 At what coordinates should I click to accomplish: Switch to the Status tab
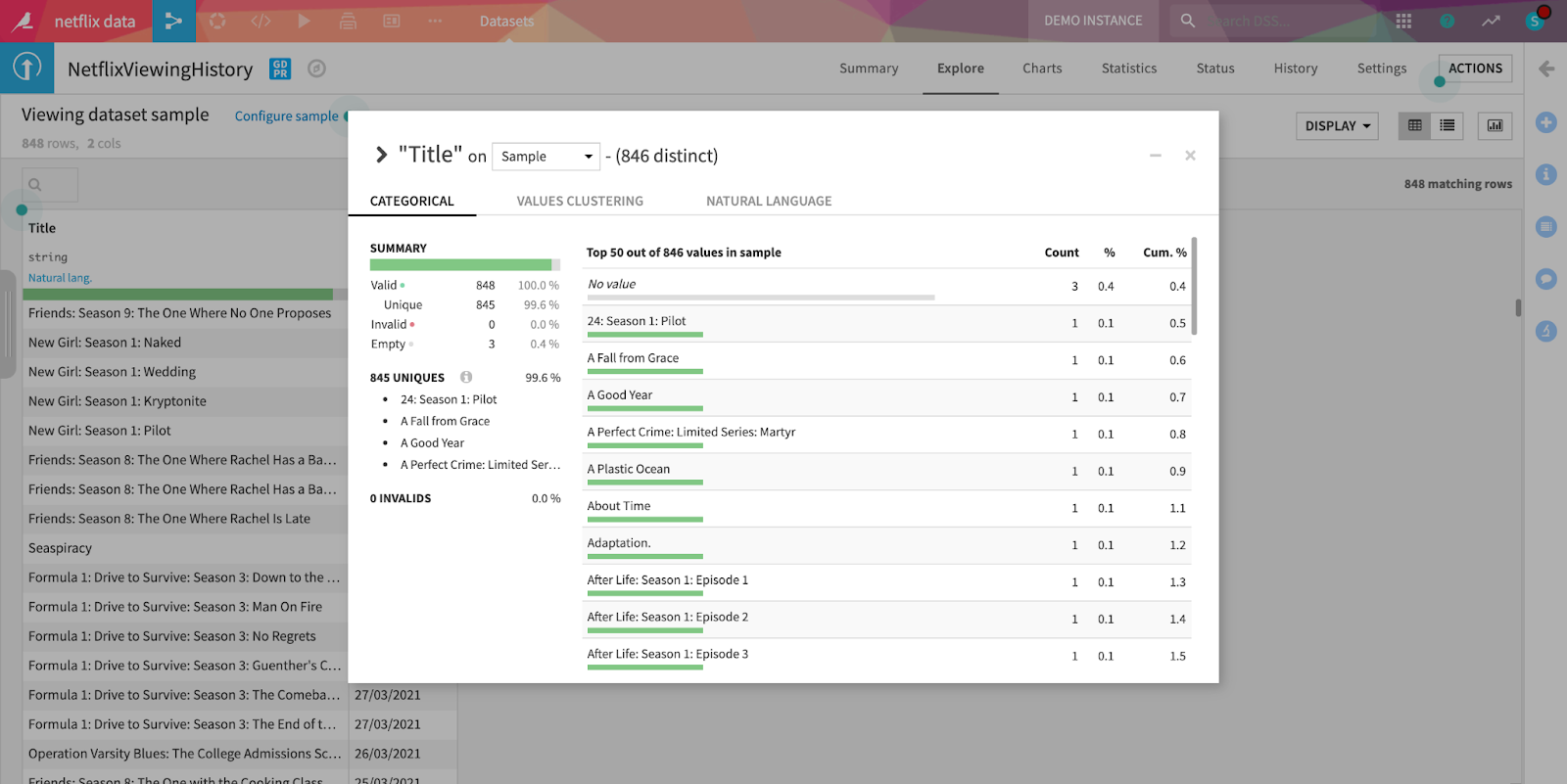[x=1215, y=69]
